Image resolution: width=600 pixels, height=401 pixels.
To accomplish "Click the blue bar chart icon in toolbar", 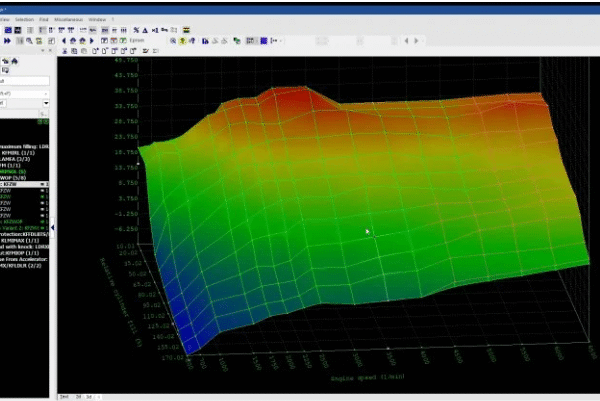I will [x=205, y=41].
